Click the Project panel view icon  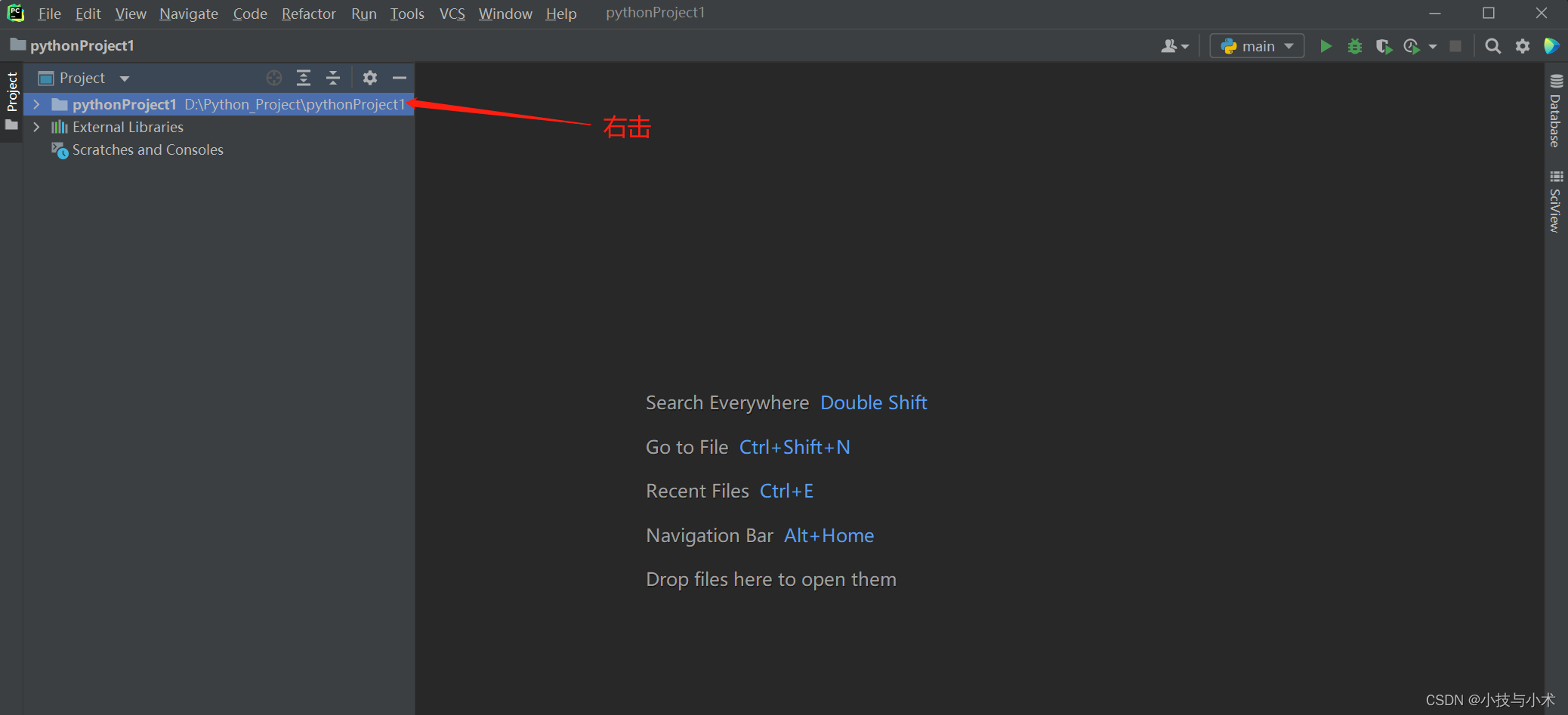46,78
